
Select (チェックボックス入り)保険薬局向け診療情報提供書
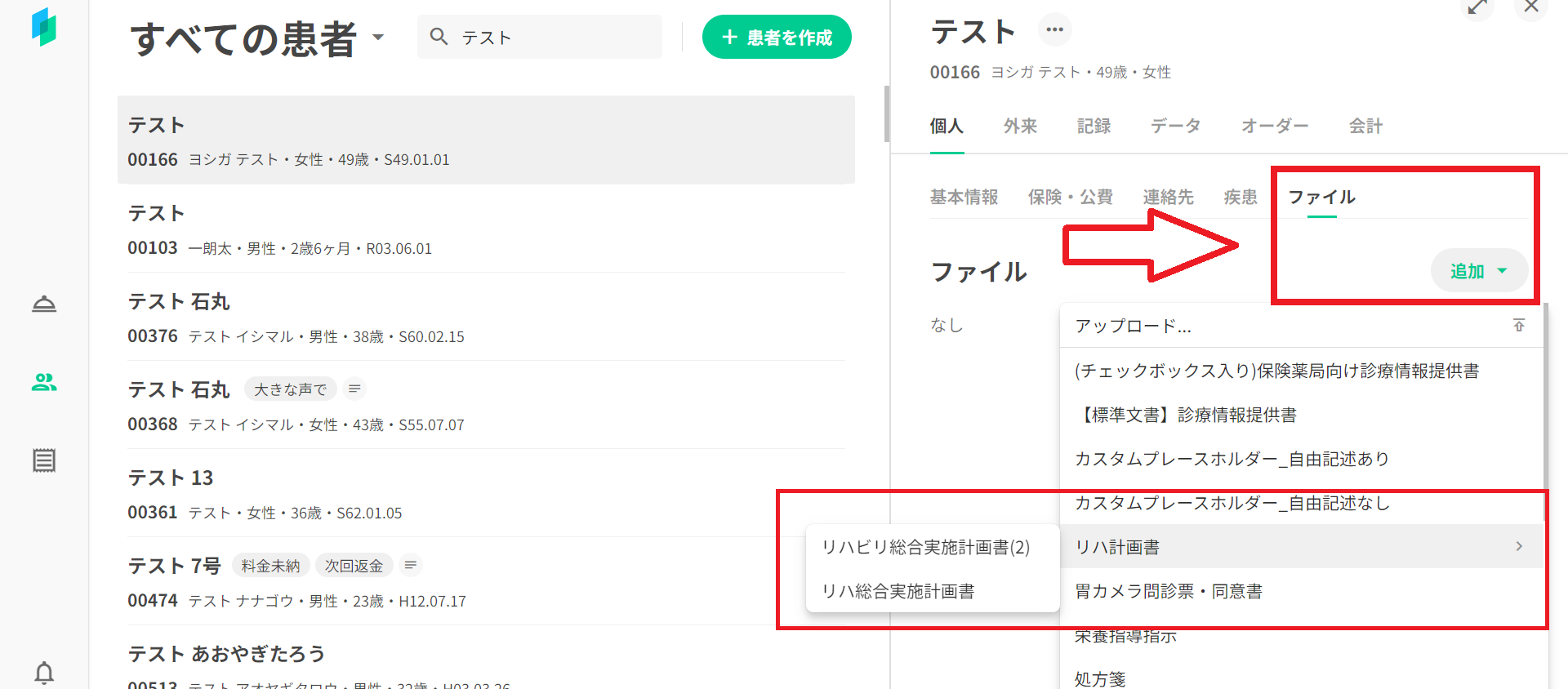click(x=1302, y=371)
